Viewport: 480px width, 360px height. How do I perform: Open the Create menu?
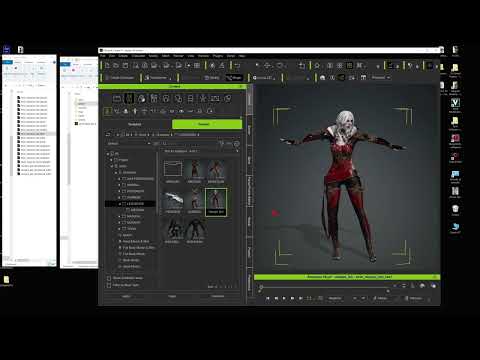click(x=123, y=56)
